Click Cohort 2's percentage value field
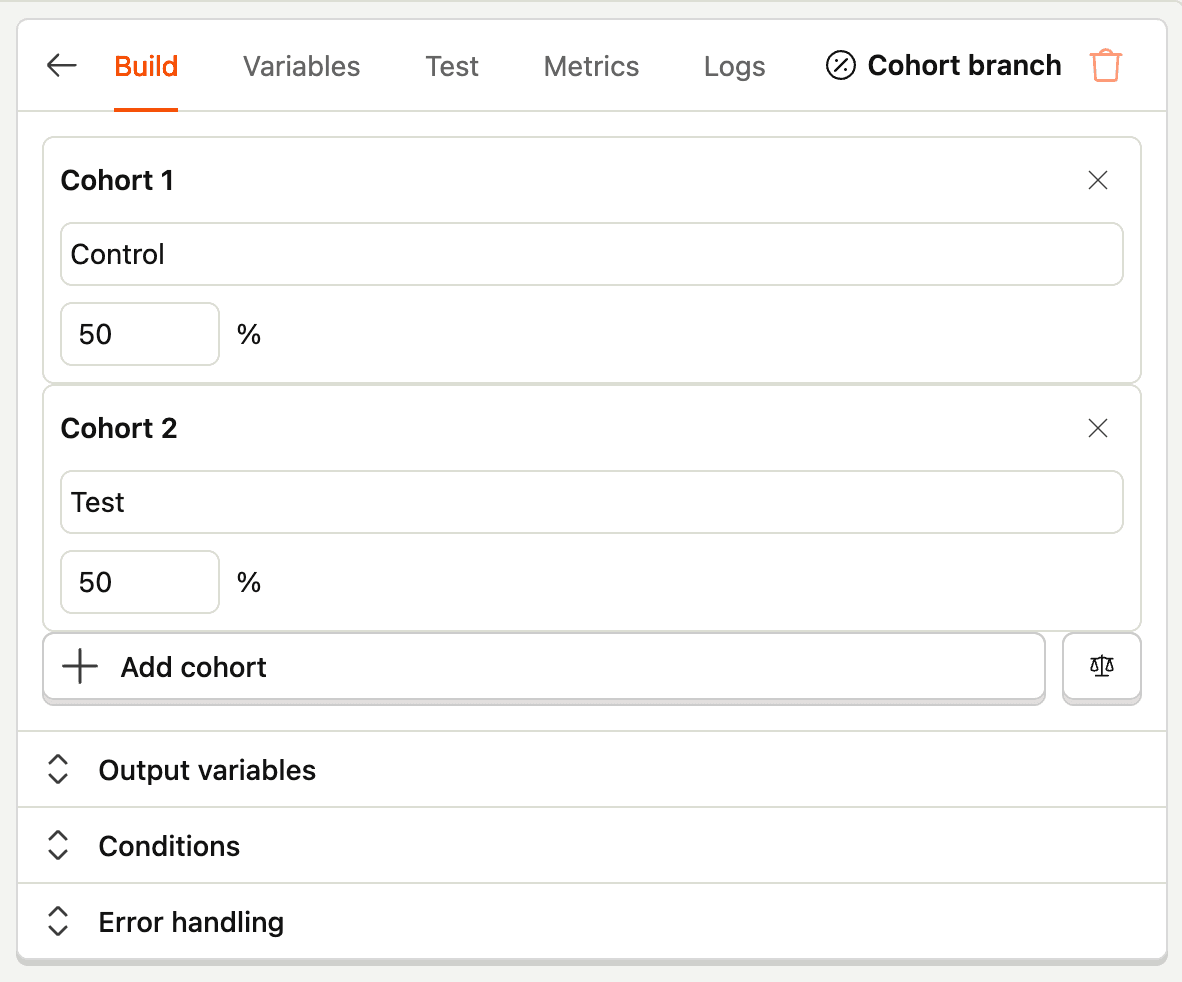Viewport: 1182px width, 982px height. click(139, 582)
